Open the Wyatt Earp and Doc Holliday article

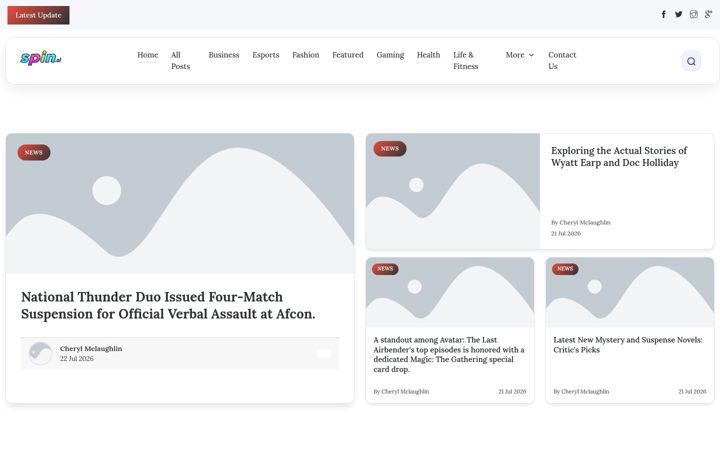click(619, 157)
